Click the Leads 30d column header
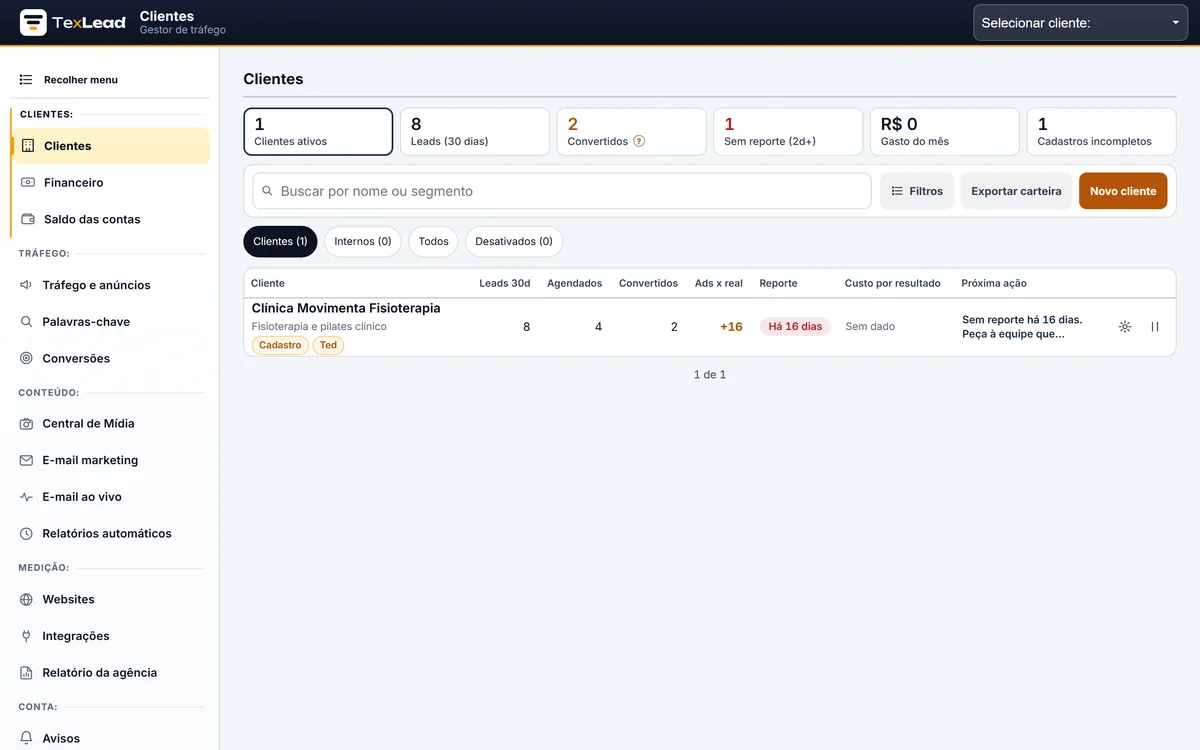The width and height of the screenshot is (1200, 750). click(505, 284)
